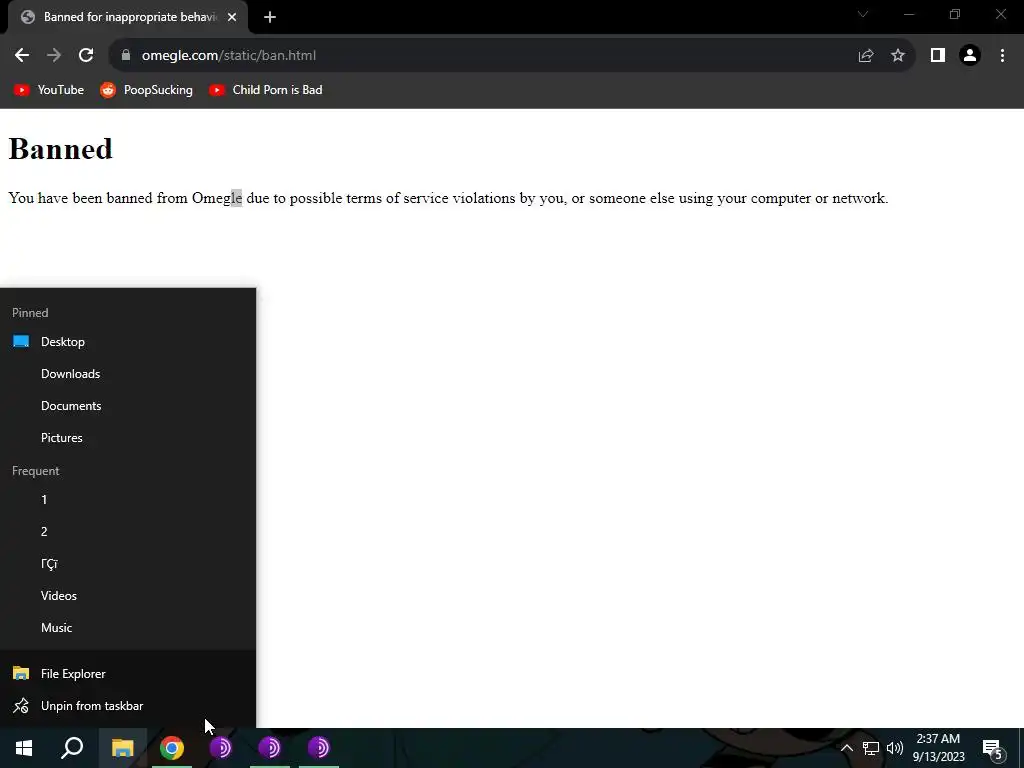Open frequent folder named 1

pyautogui.click(x=128, y=500)
